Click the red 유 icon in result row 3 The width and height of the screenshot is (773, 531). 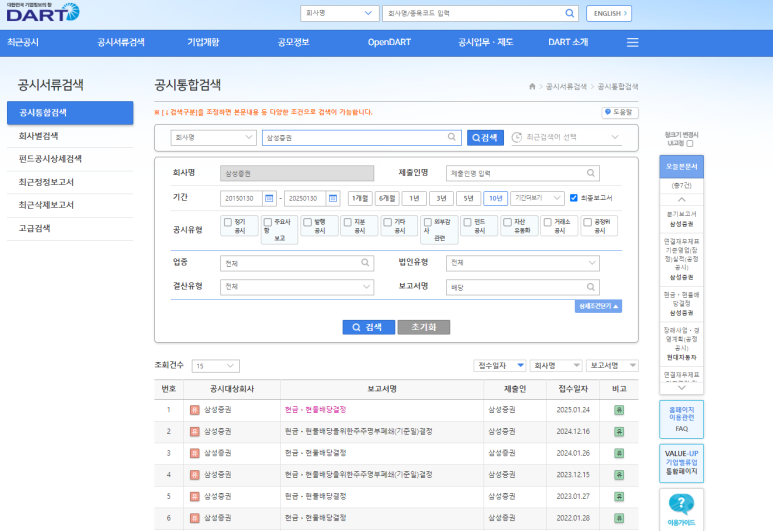[x=195, y=453]
